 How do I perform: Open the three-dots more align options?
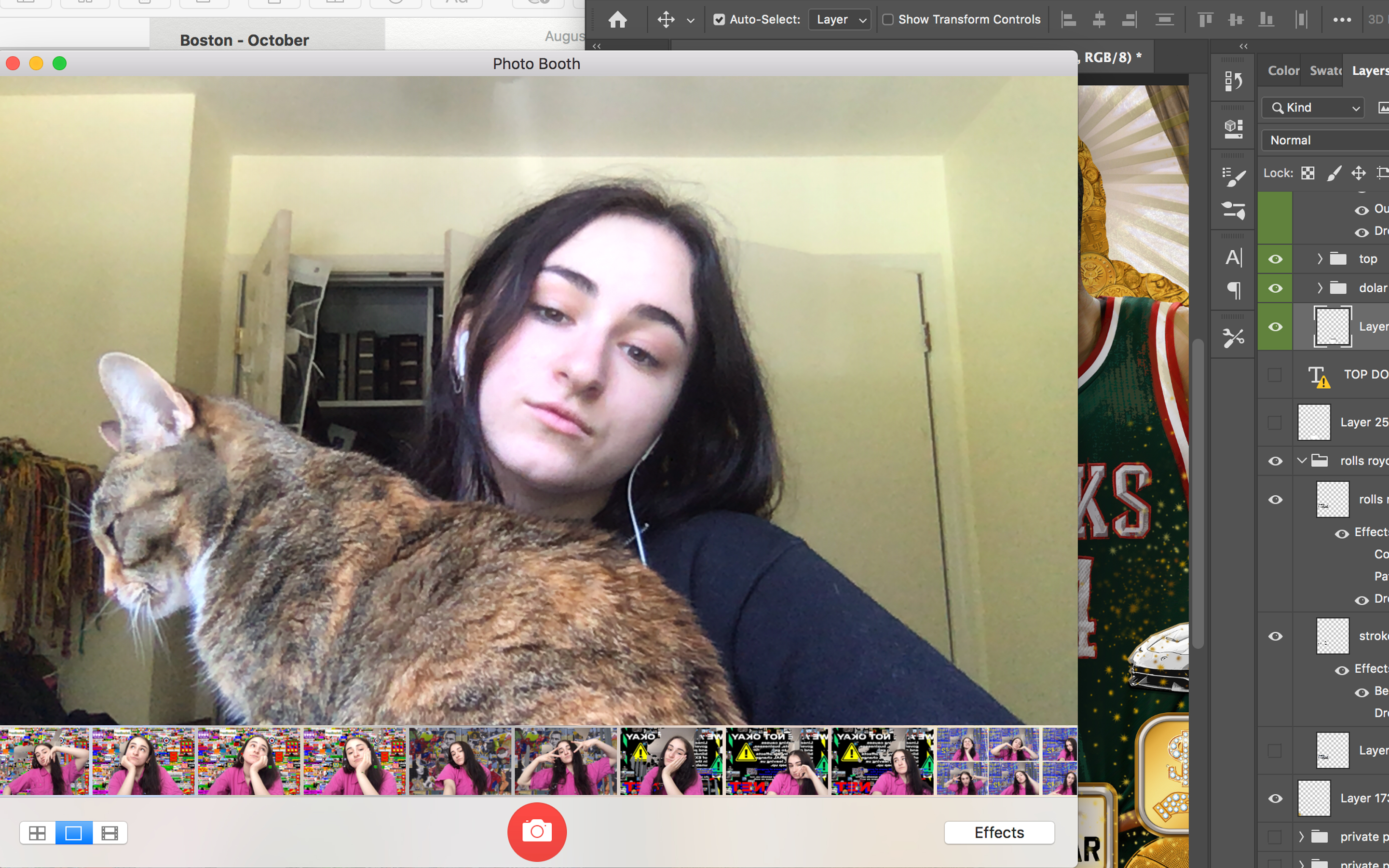(x=1342, y=19)
